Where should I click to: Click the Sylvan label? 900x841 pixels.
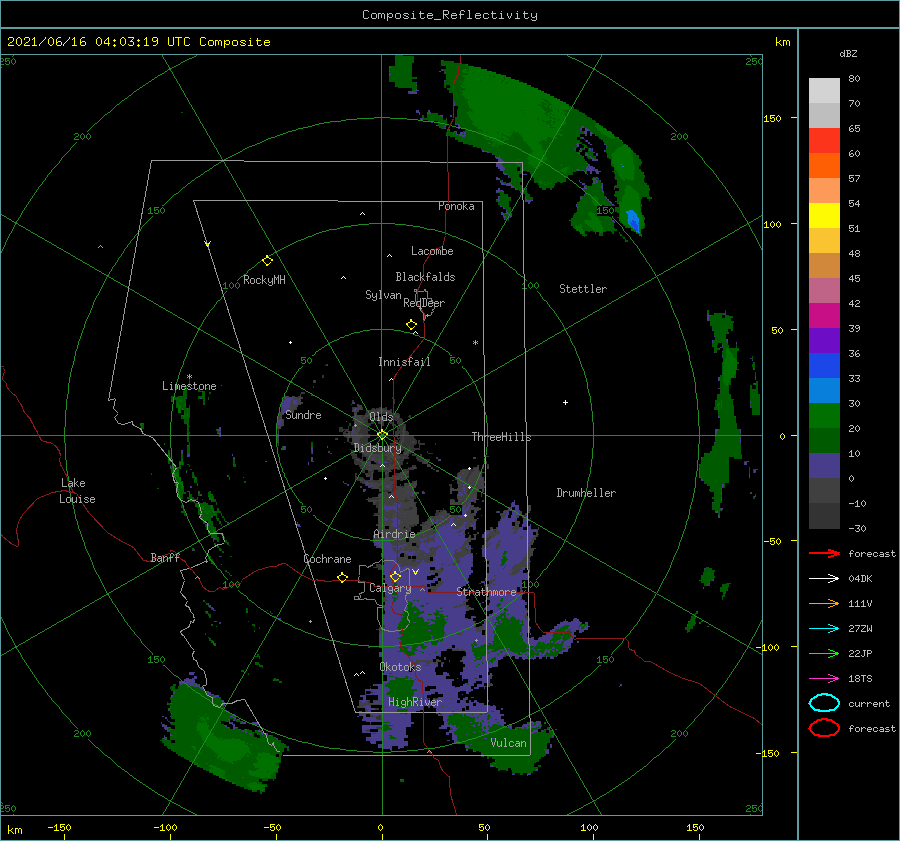point(383,295)
